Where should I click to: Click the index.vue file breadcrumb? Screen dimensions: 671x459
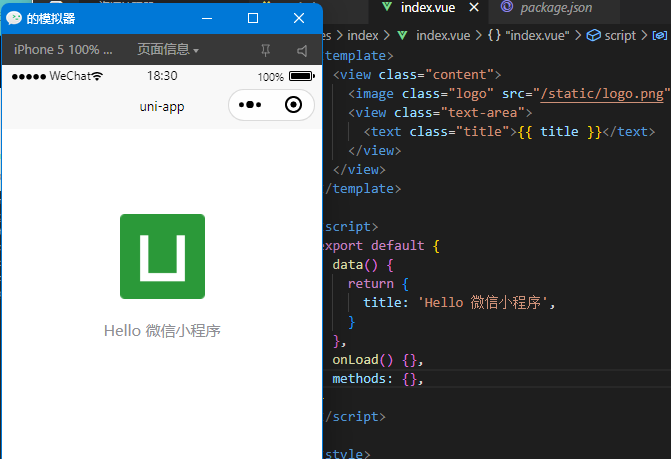pos(443,36)
